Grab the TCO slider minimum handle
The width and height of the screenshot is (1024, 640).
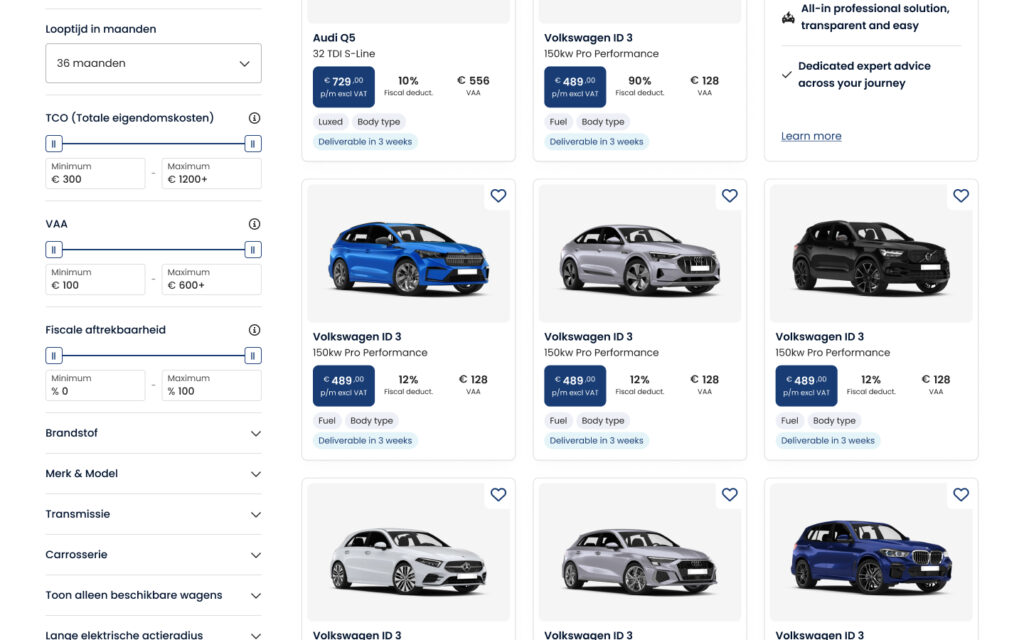[x=55, y=144]
